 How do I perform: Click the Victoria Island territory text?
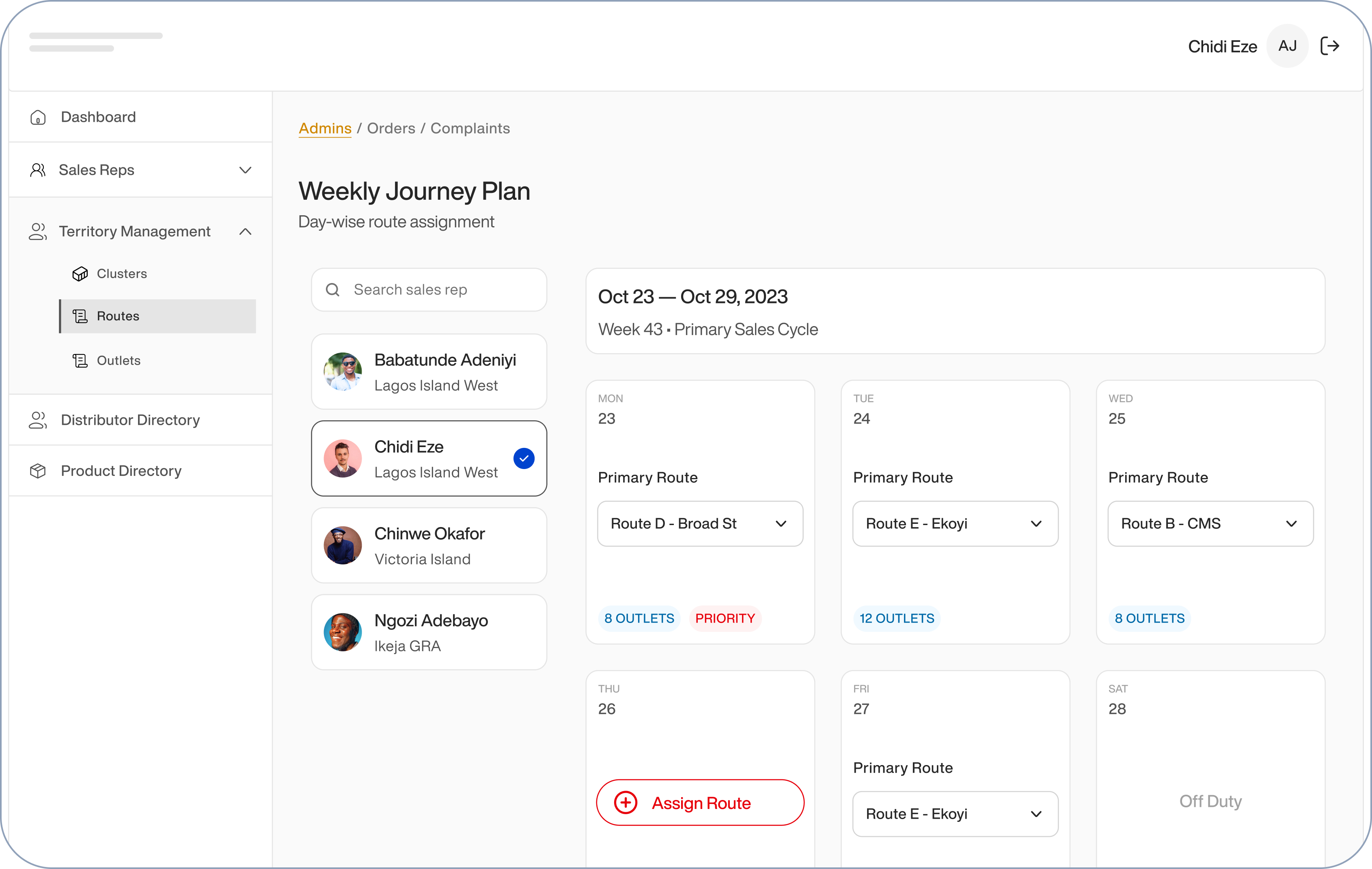click(422, 559)
